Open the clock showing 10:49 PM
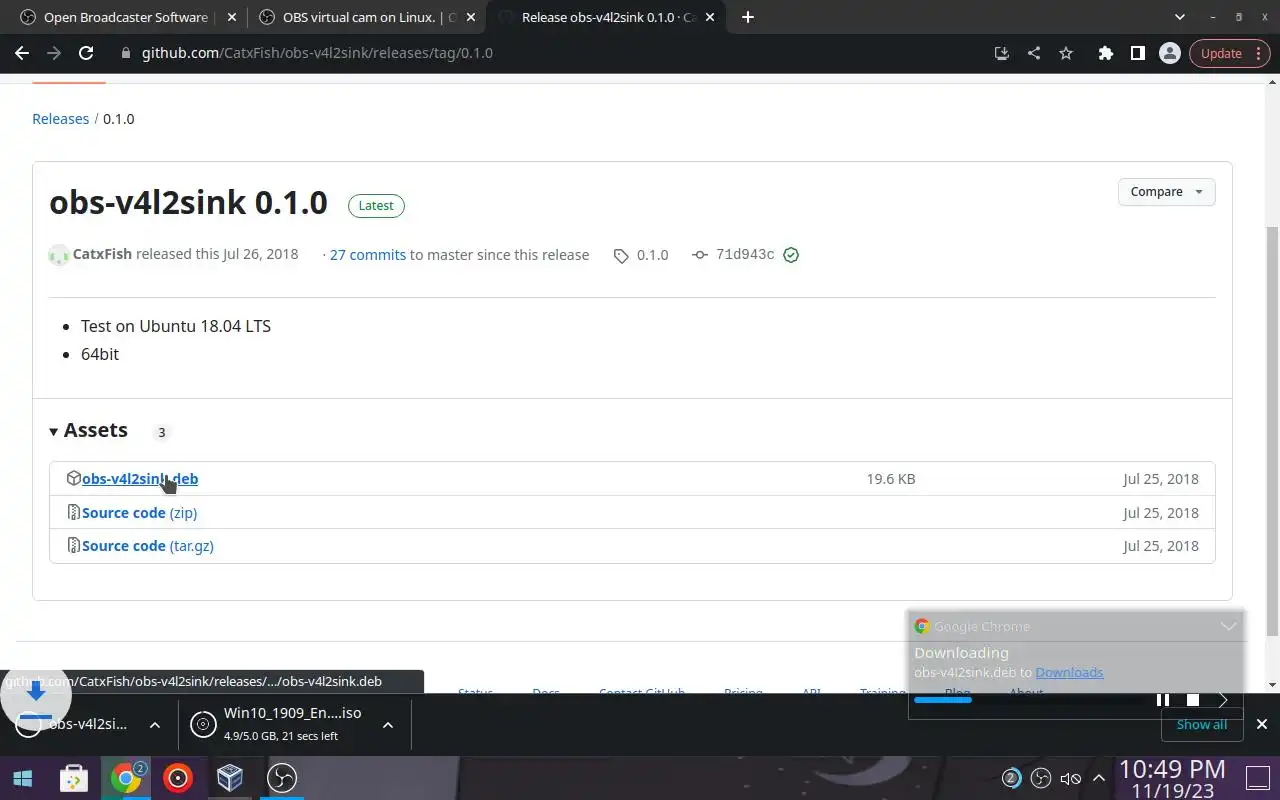This screenshot has width=1280, height=800. coord(1173,779)
